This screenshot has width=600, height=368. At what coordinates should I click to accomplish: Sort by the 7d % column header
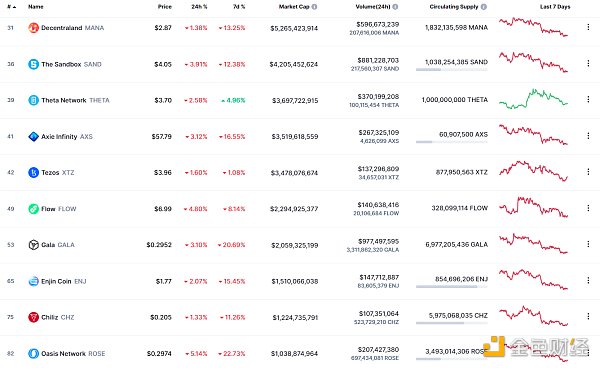[239, 7]
